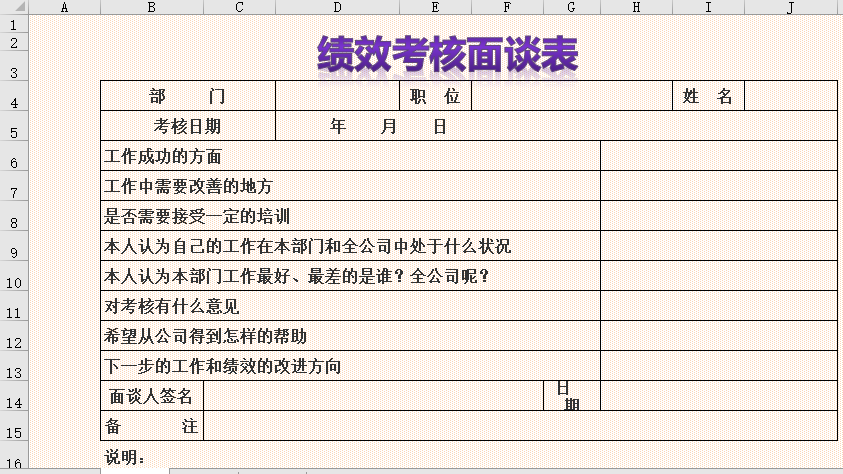This screenshot has height=474, width=843.
Task: Click the 年 月 日 date cell
Action: (388, 126)
